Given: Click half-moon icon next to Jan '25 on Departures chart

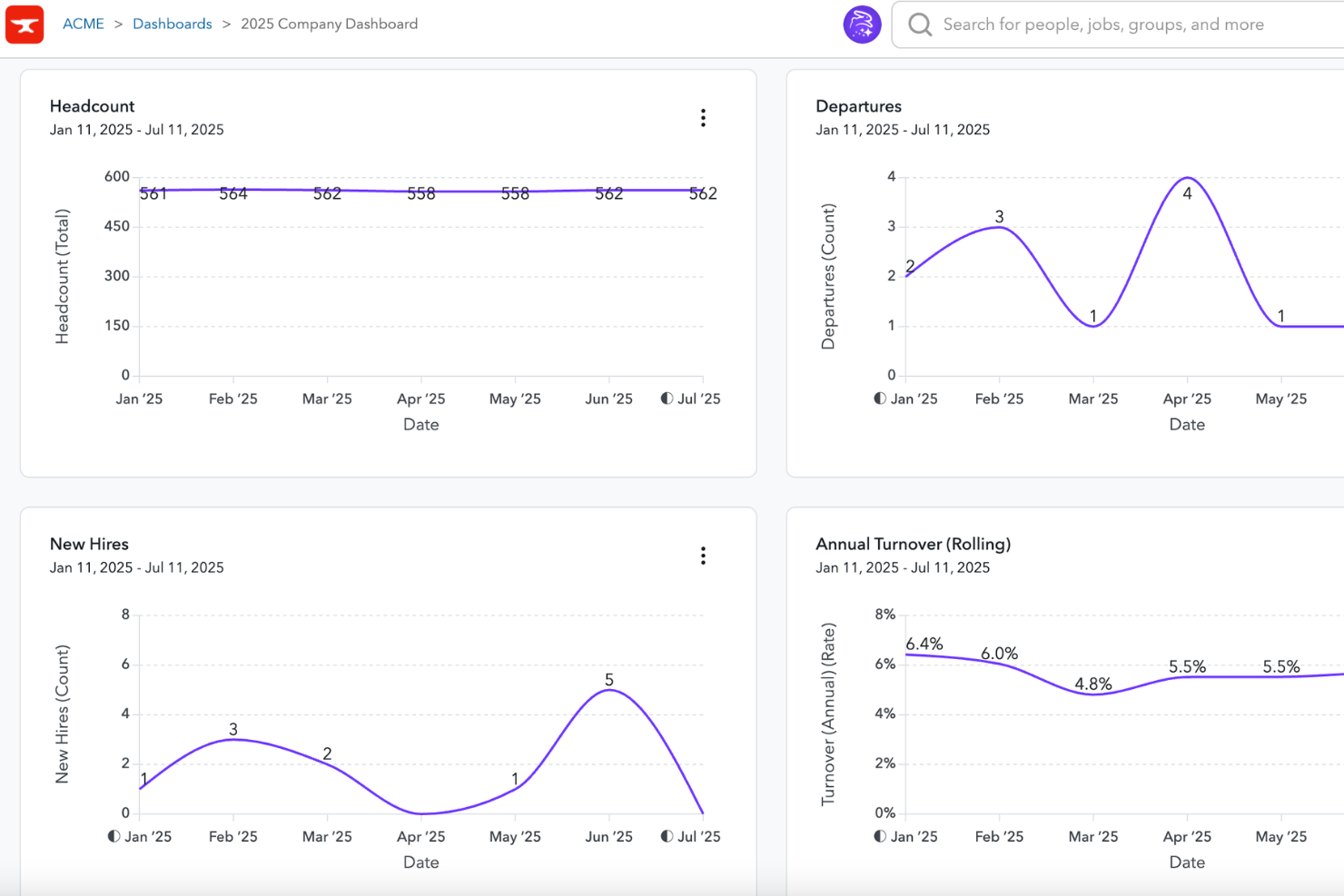Looking at the screenshot, I should [x=879, y=399].
